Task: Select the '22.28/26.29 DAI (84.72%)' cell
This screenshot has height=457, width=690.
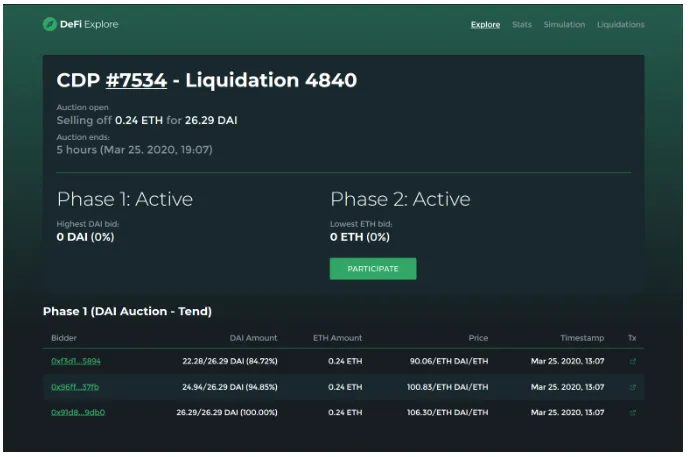Action: pyautogui.click(x=230, y=361)
